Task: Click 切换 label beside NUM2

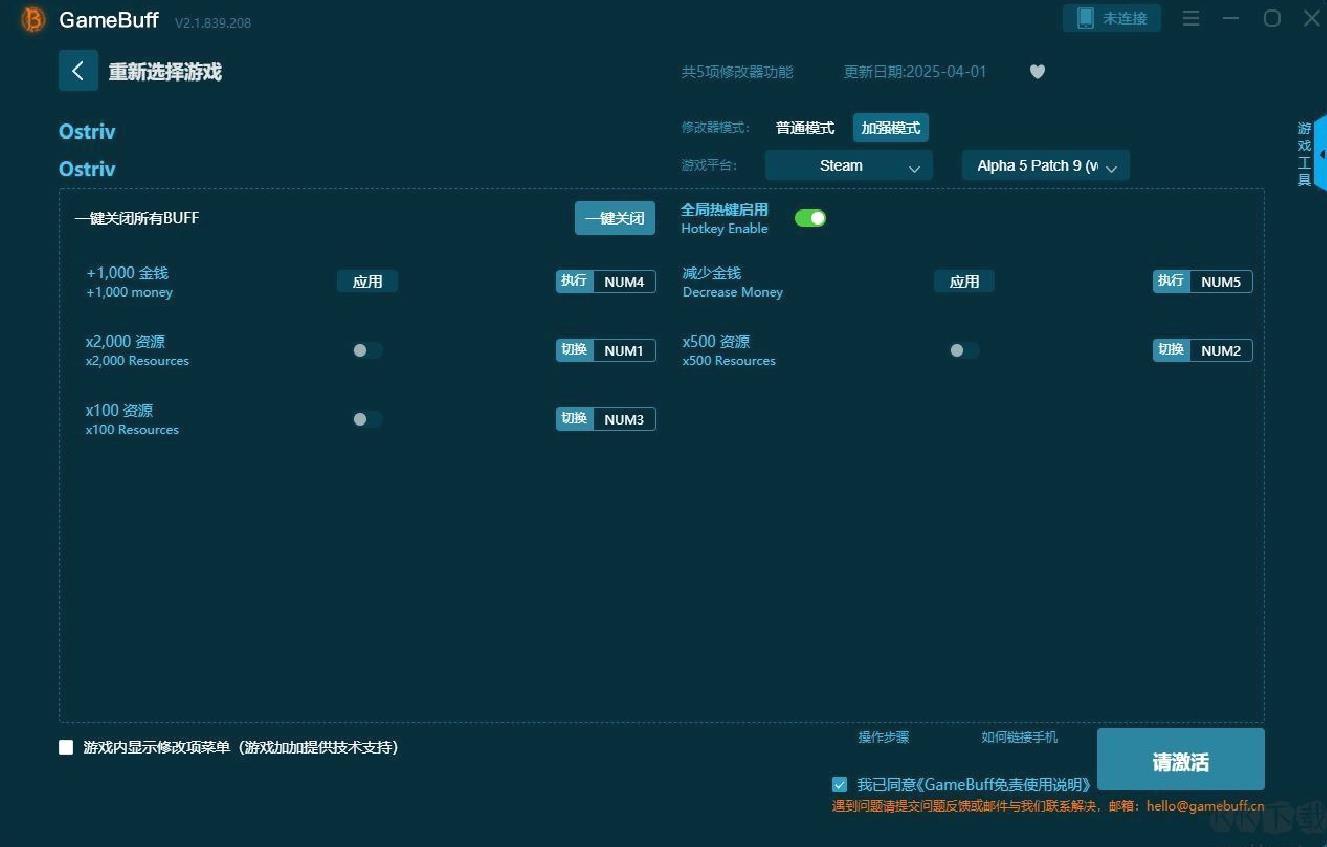Action: tap(1171, 350)
